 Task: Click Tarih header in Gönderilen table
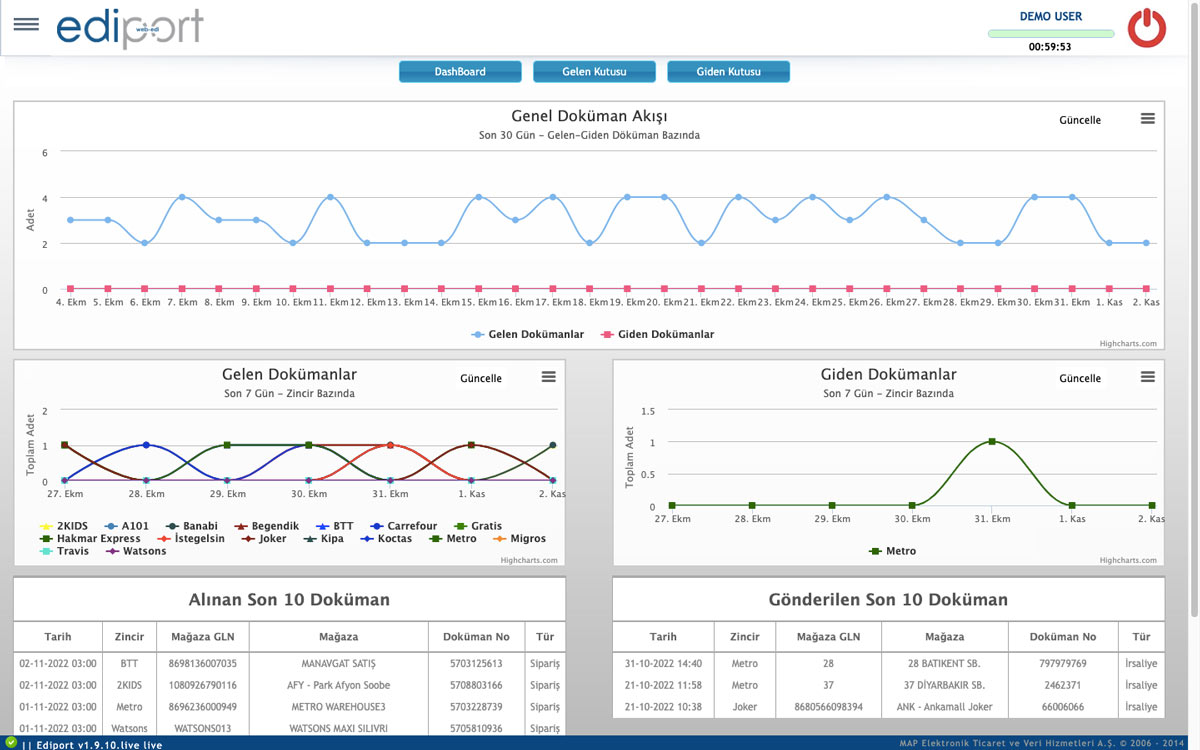(663, 637)
